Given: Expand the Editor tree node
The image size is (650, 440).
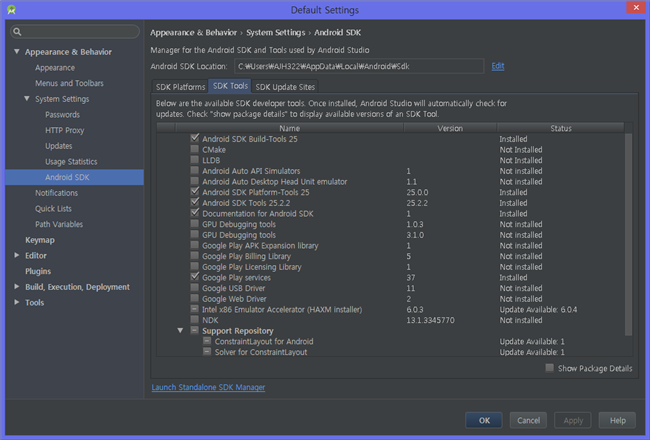Looking at the screenshot, I should coord(17,255).
